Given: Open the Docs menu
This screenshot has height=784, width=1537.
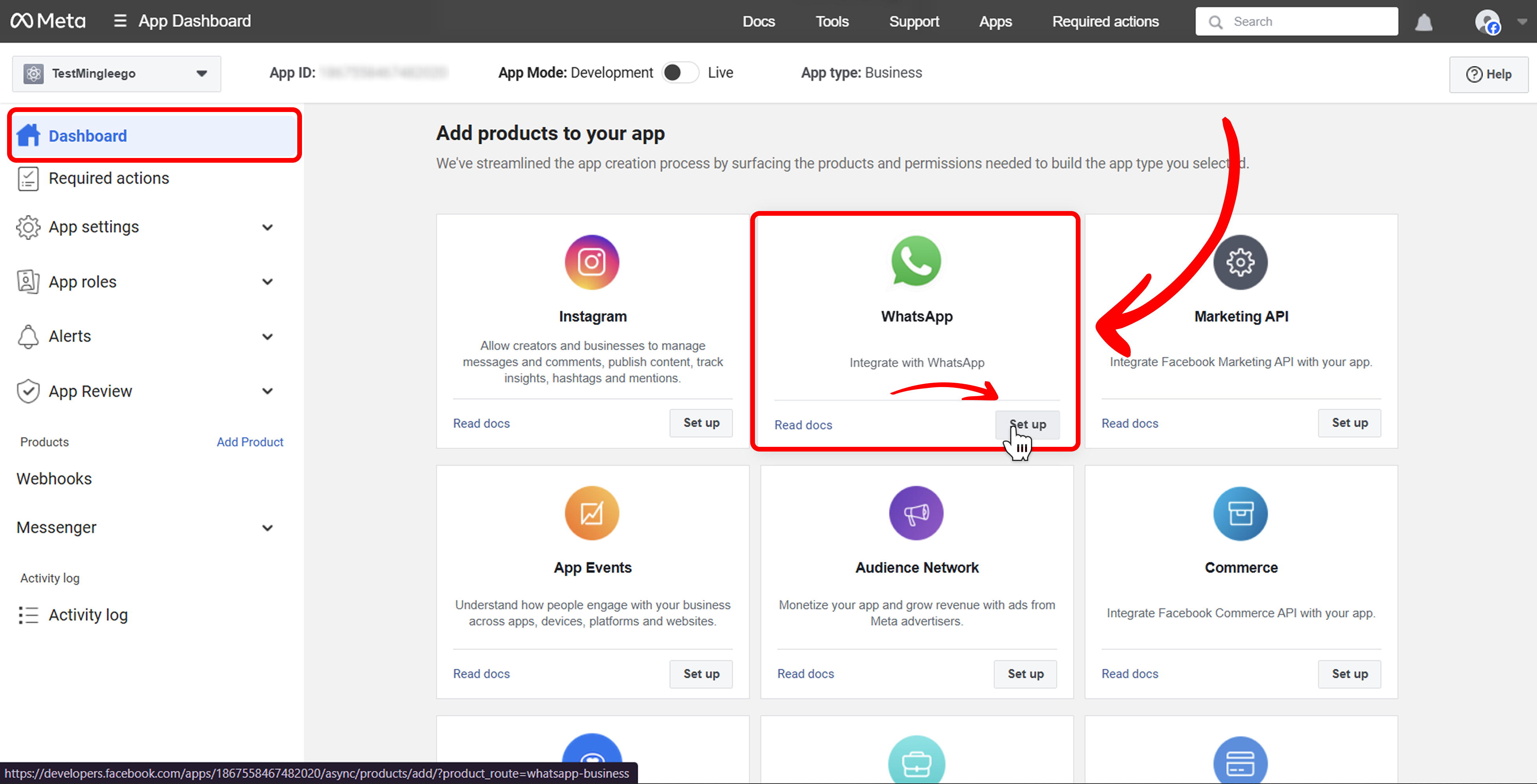Looking at the screenshot, I should tap(758, 22).
